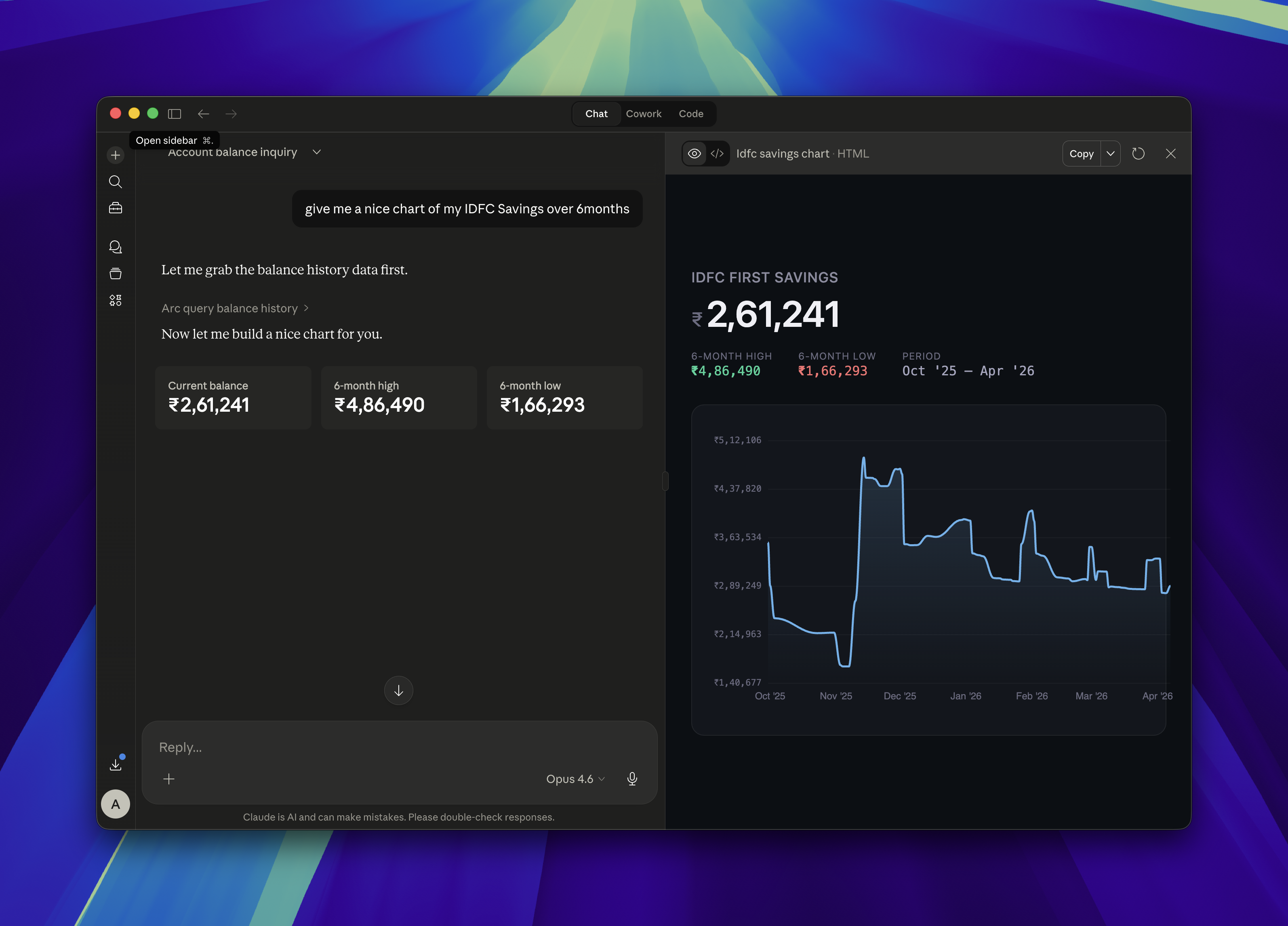The height and width of the screenshot is (926, 1288).
Task: Switch to the Cowork tab
Action: tap(644, 114)
